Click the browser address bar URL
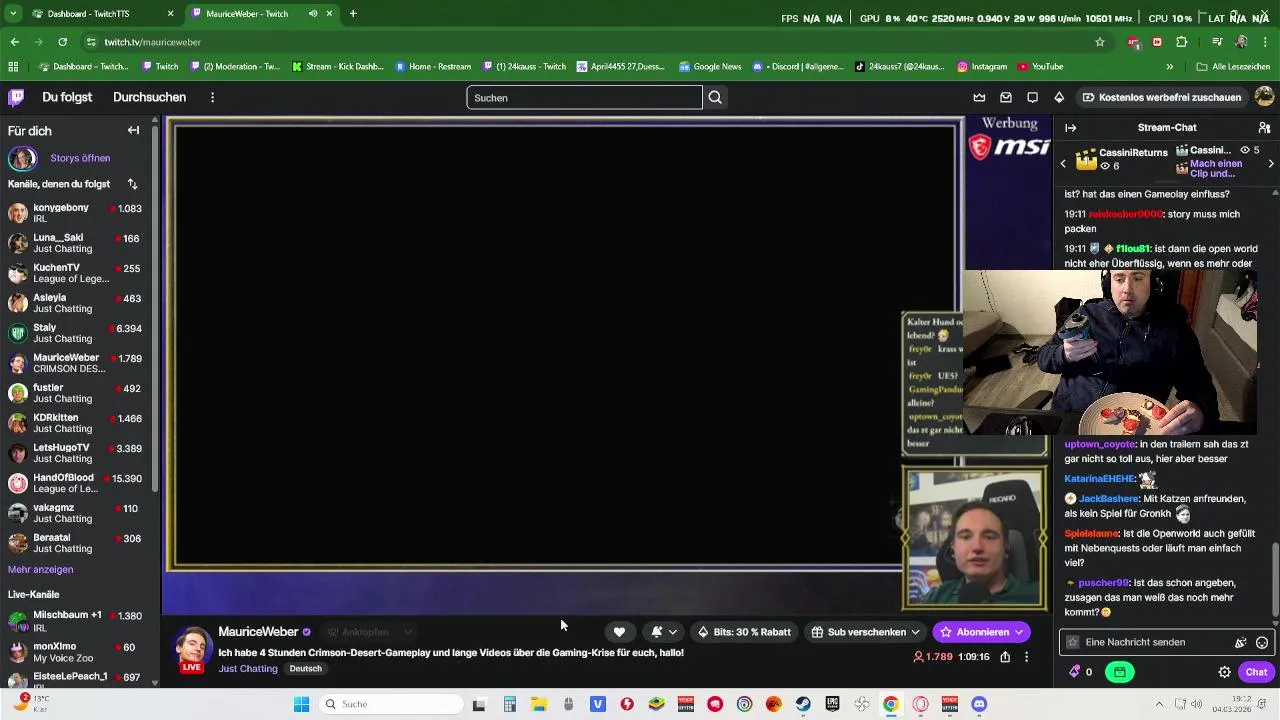1280x720 pixels. [x=153, y=42]
